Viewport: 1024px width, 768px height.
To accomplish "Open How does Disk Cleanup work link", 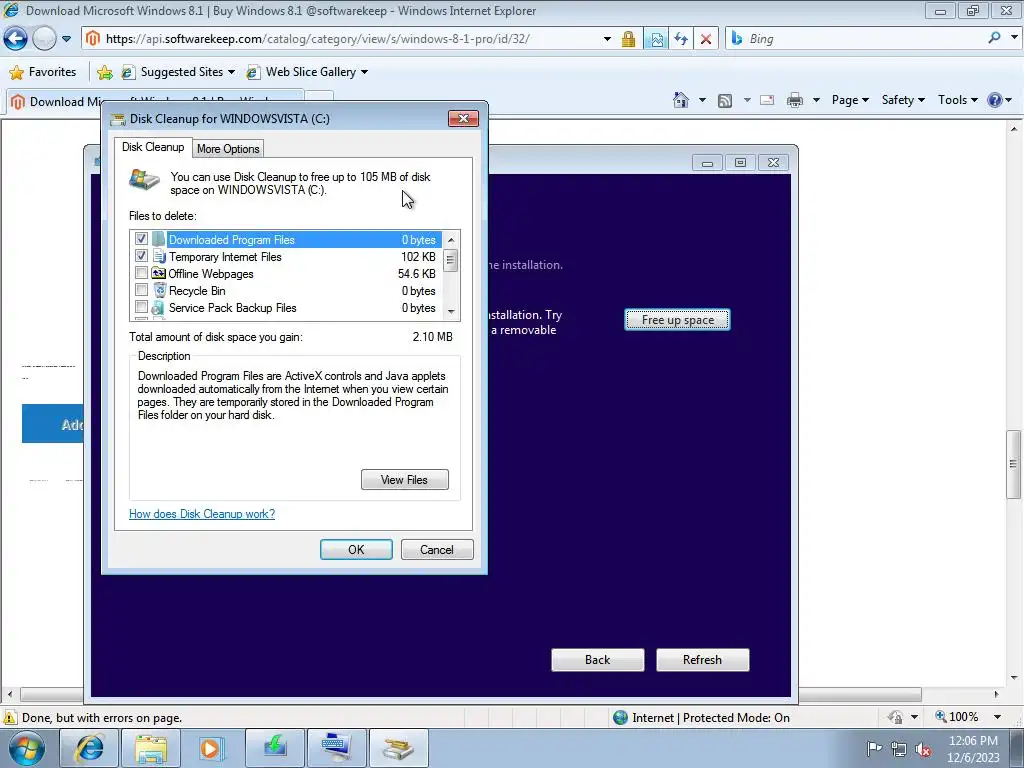I will coord(202,514).
